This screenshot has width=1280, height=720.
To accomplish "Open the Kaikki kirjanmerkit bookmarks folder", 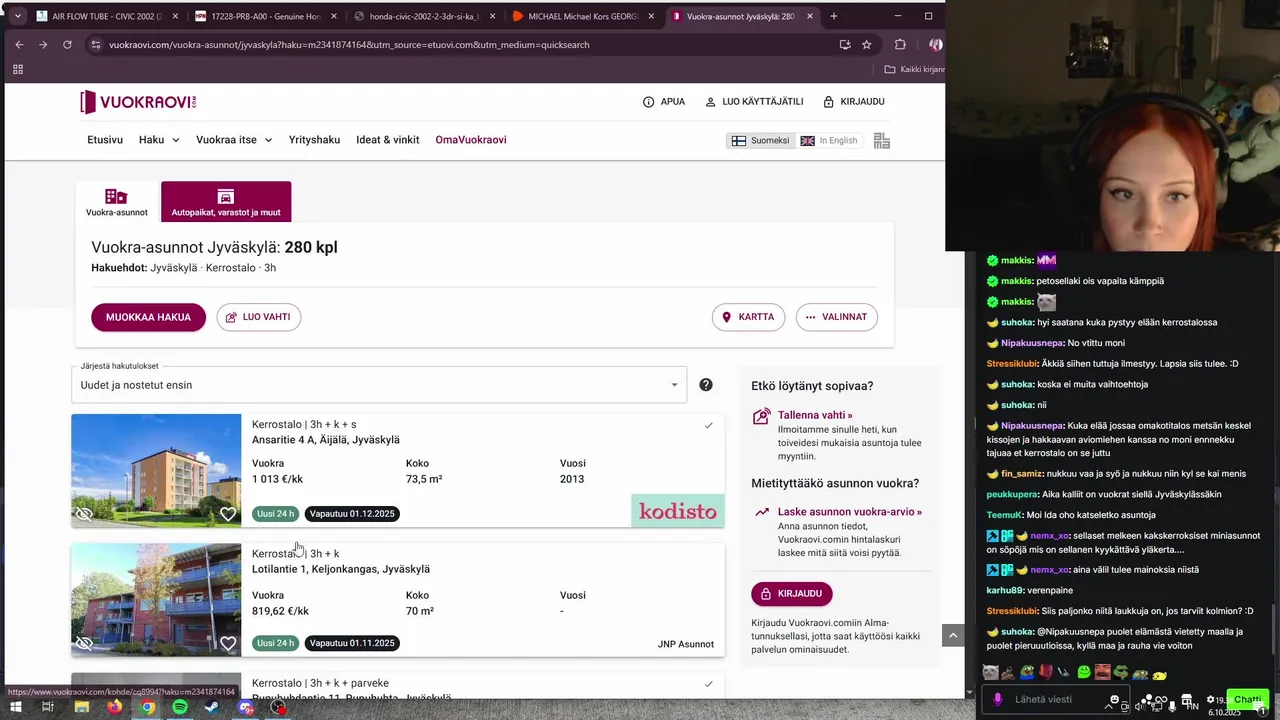I will click(x=914, y=69).
